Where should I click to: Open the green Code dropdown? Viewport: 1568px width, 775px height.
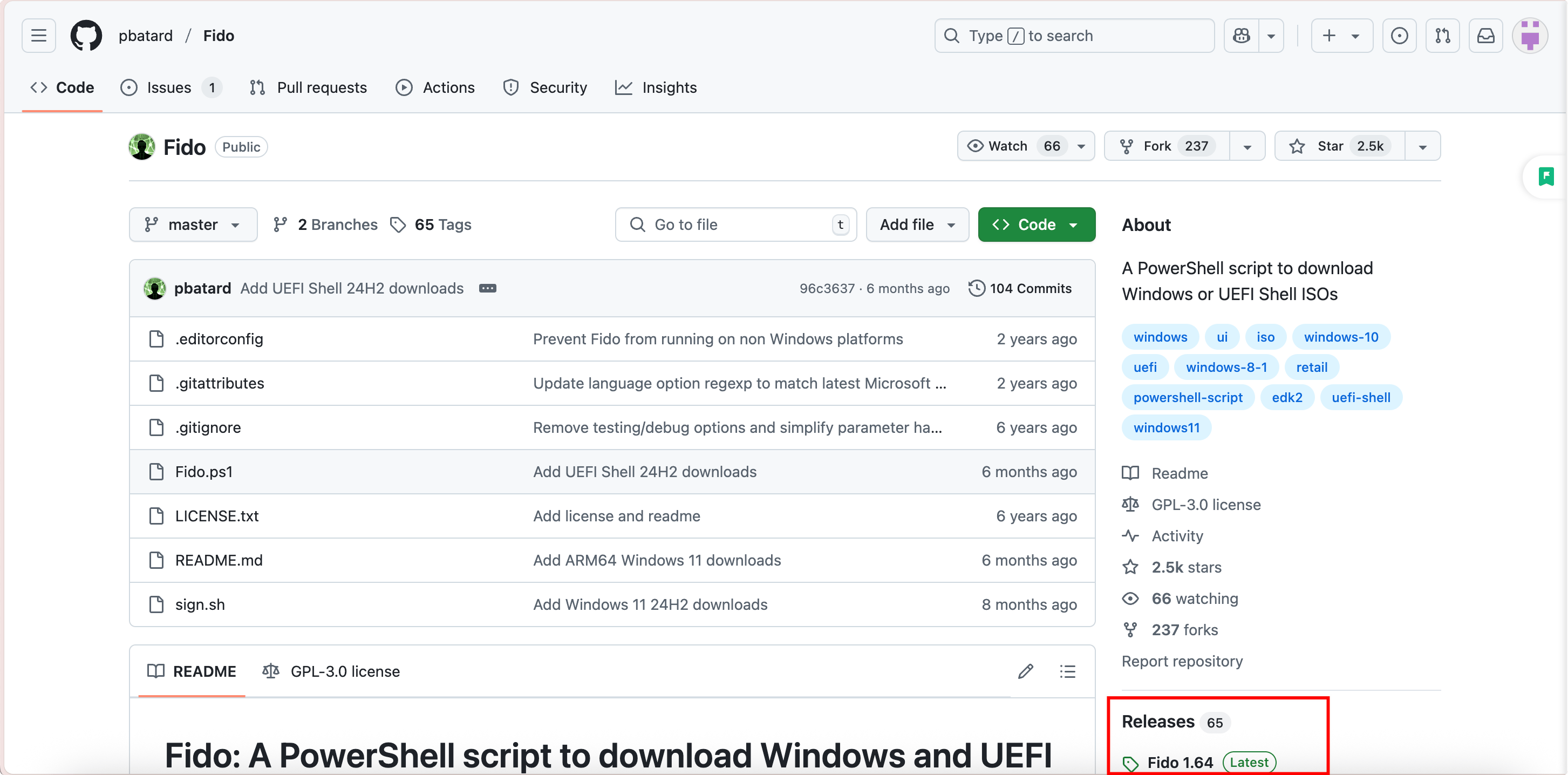click(x=1036, y=225)
